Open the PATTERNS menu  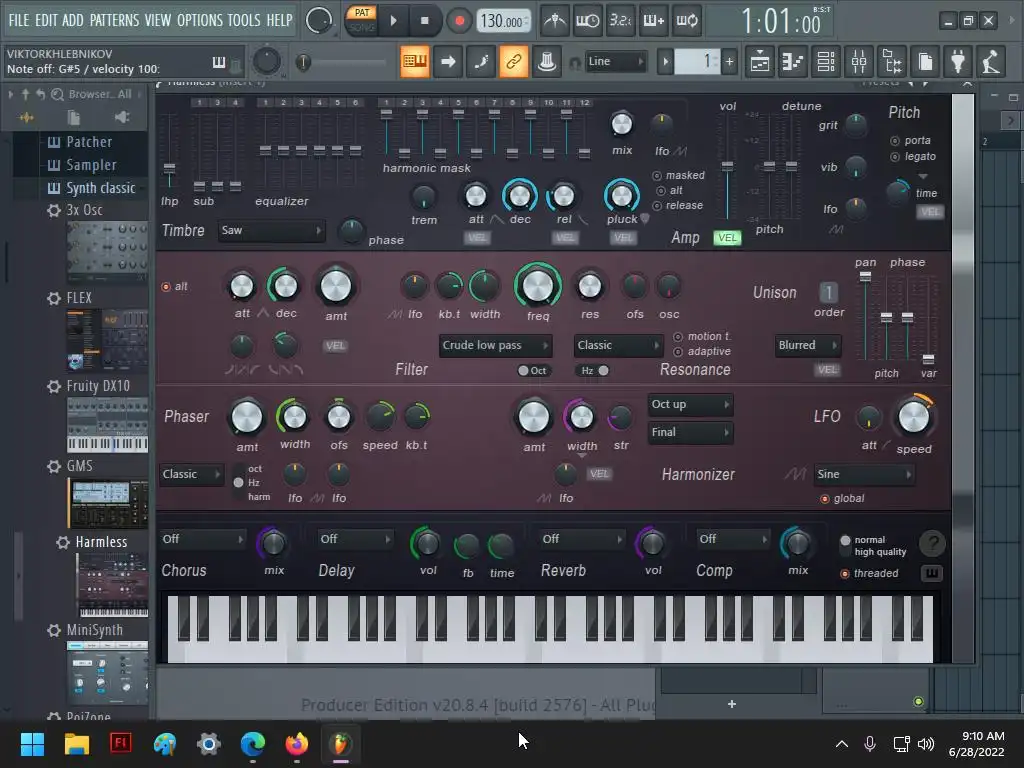[114, 20]
